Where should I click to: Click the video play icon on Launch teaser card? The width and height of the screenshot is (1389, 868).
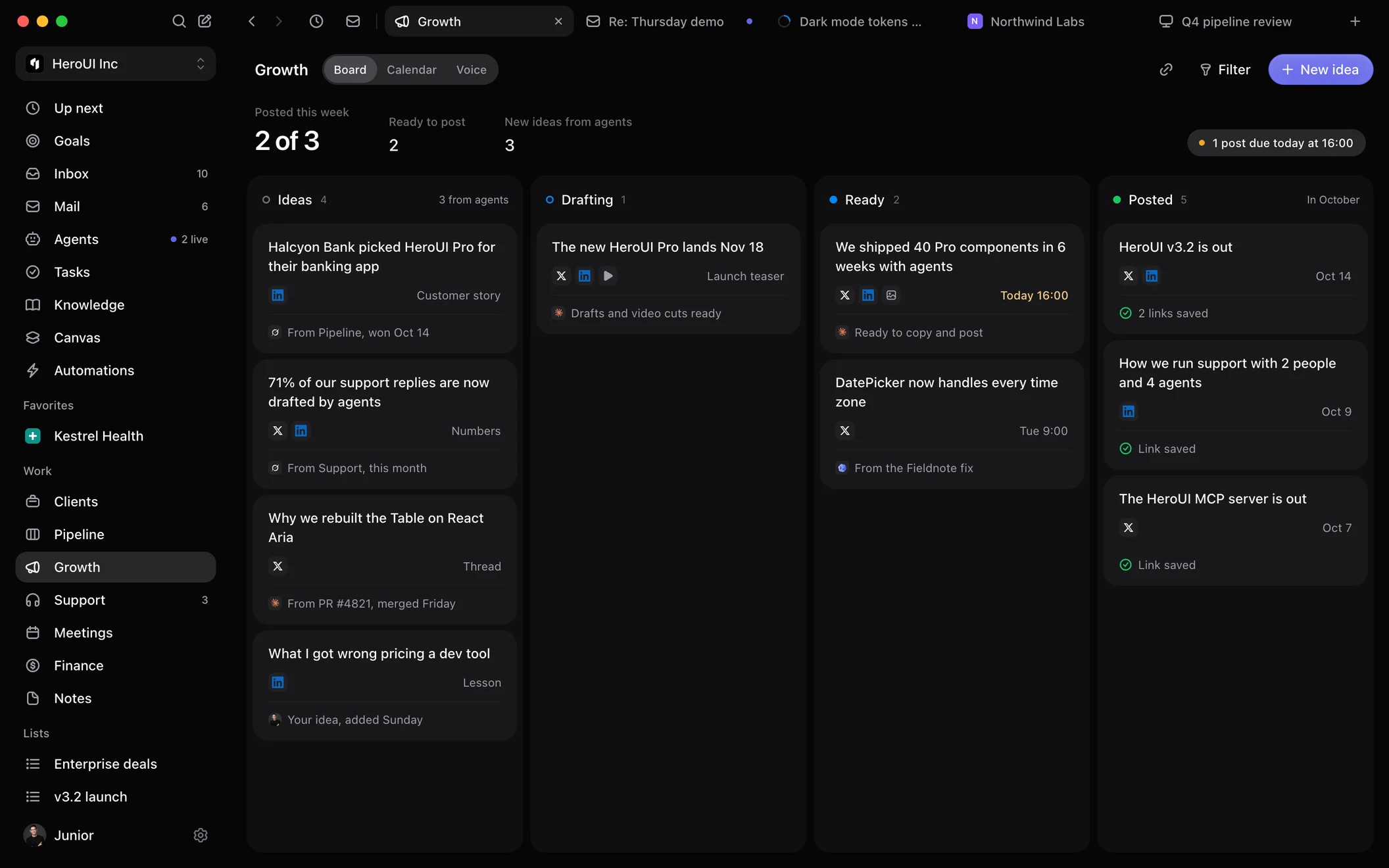[608, 276]
